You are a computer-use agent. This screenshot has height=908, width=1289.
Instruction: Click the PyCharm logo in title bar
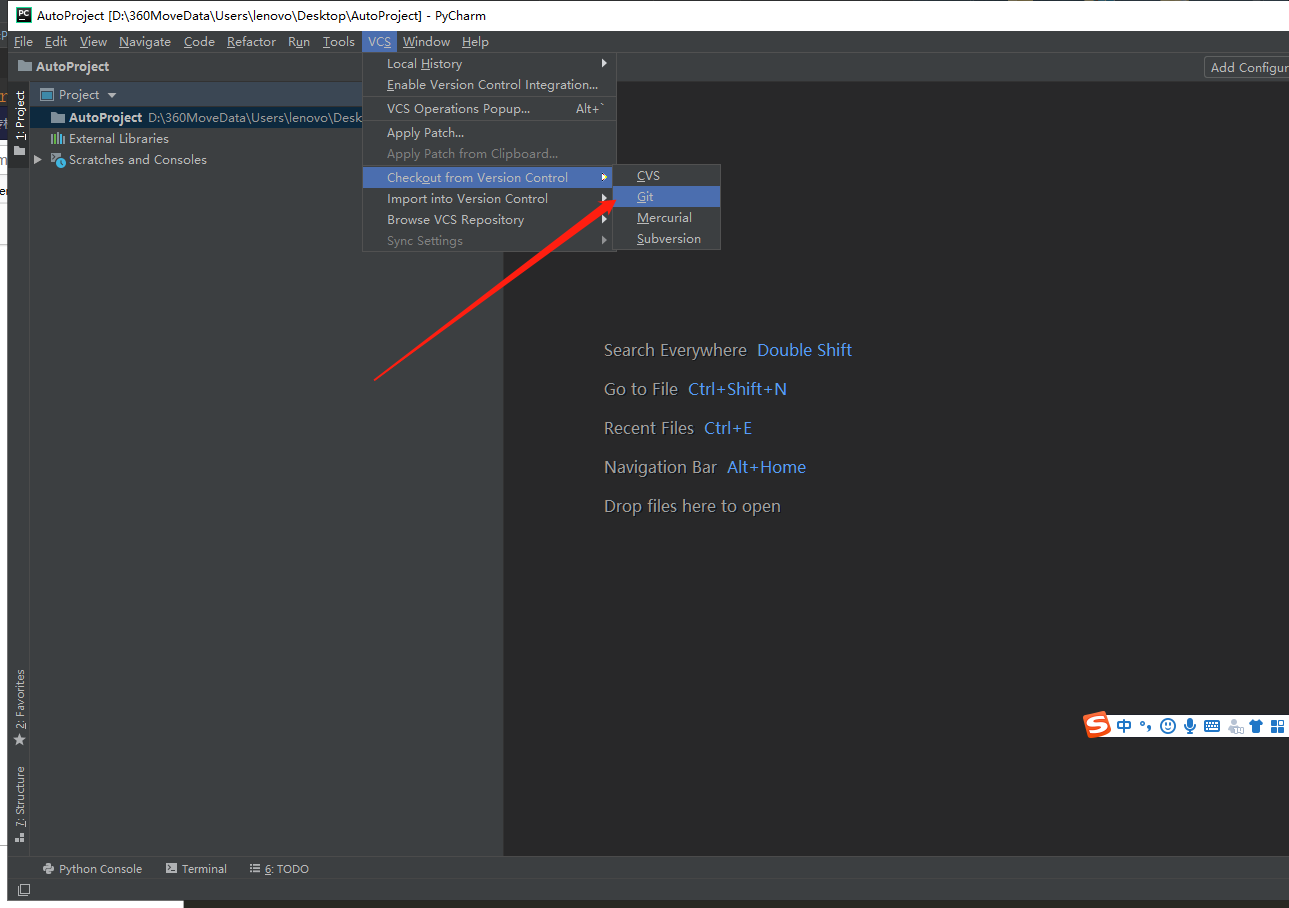[x=24, y=15]
